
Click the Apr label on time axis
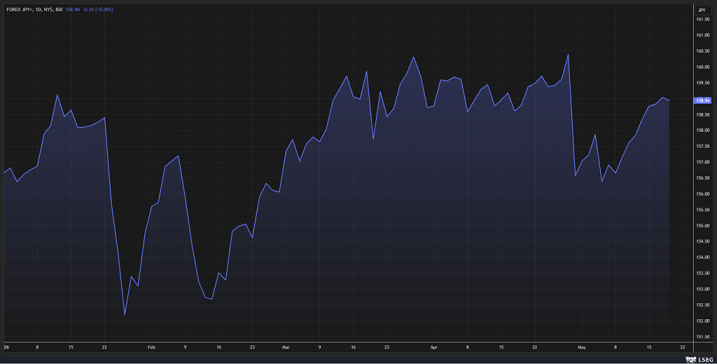click(x=433, y=348)
